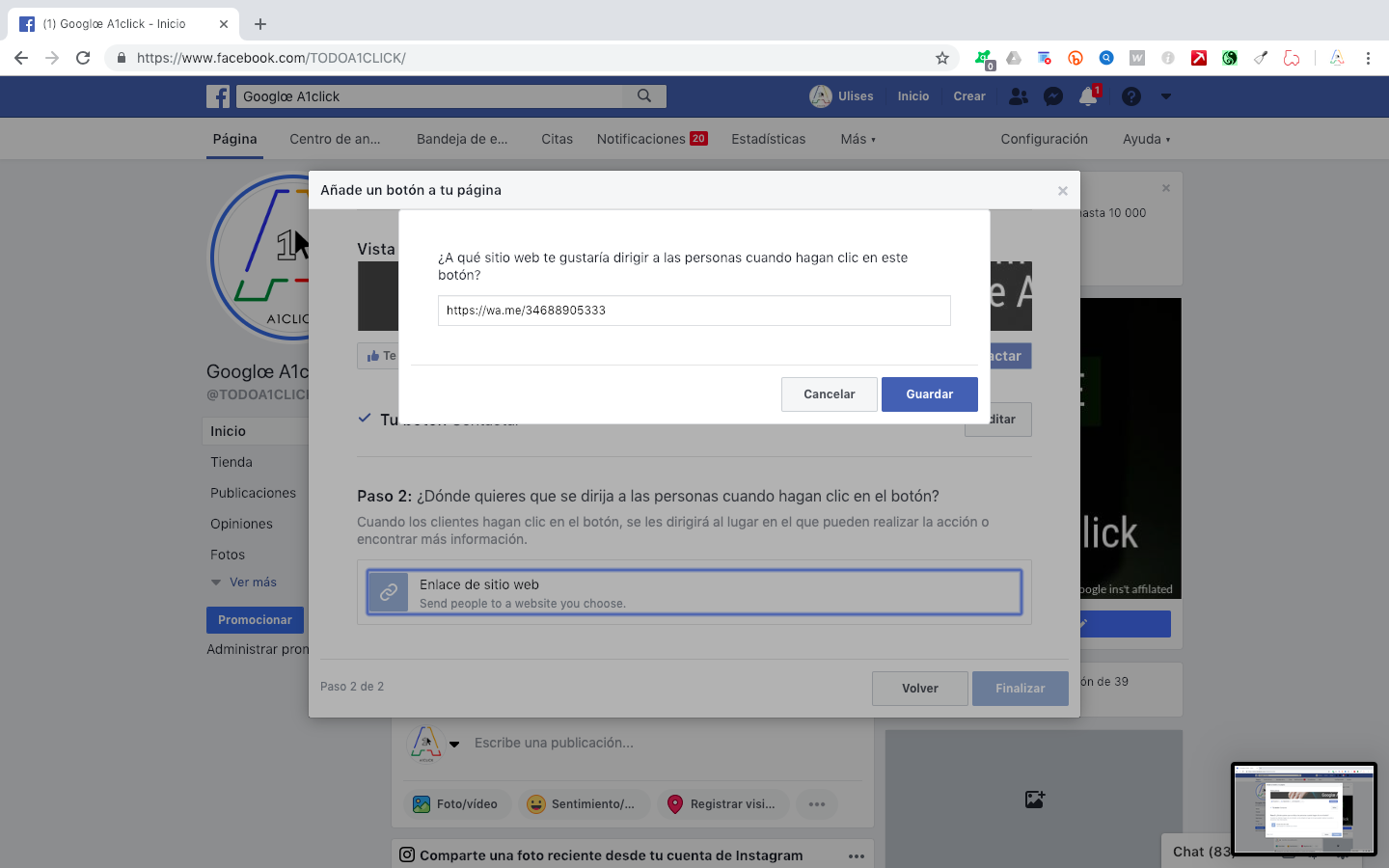1389x868 pixels.
Task: Expand post identity selector arrow
Action: [x=454, y=744]
